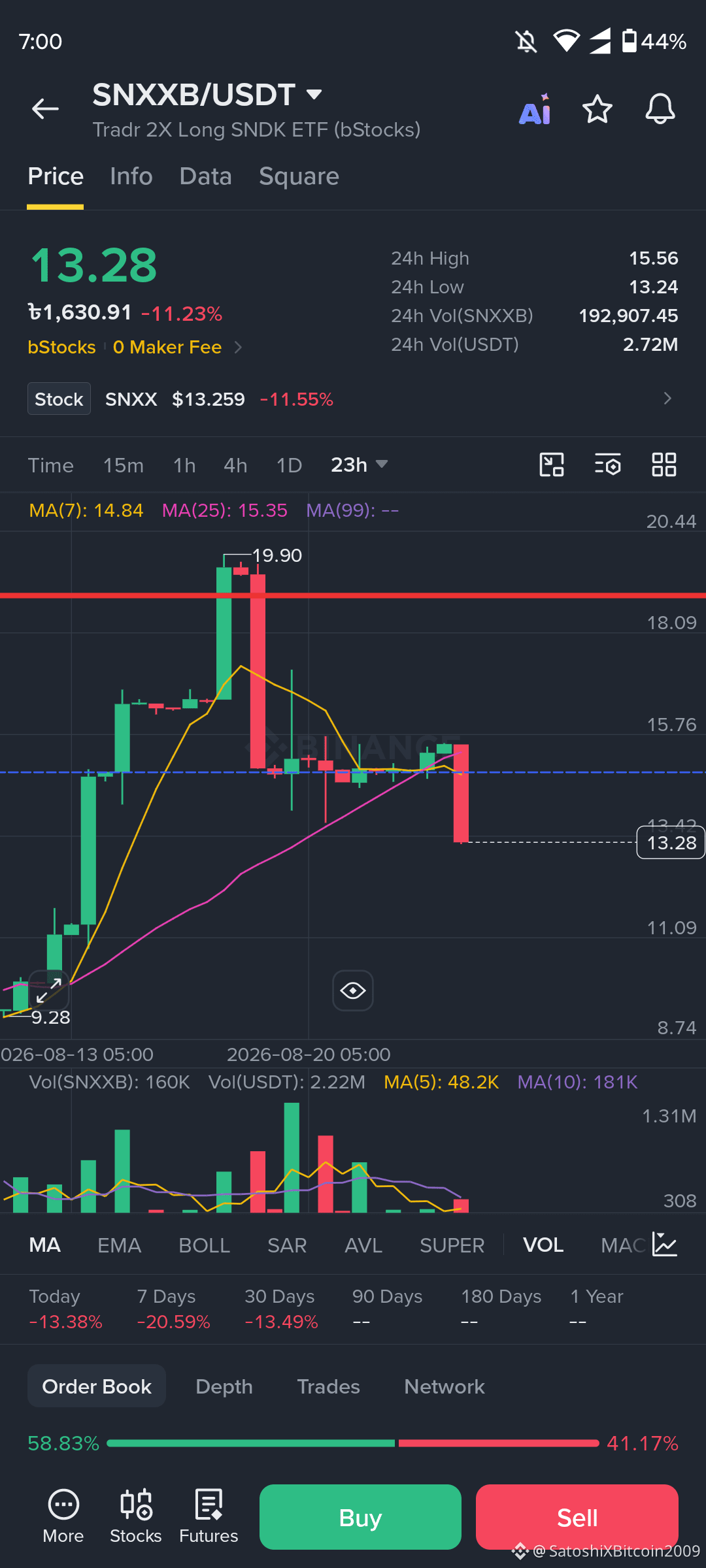Toggle the AVL indicator

(363, 1245)
